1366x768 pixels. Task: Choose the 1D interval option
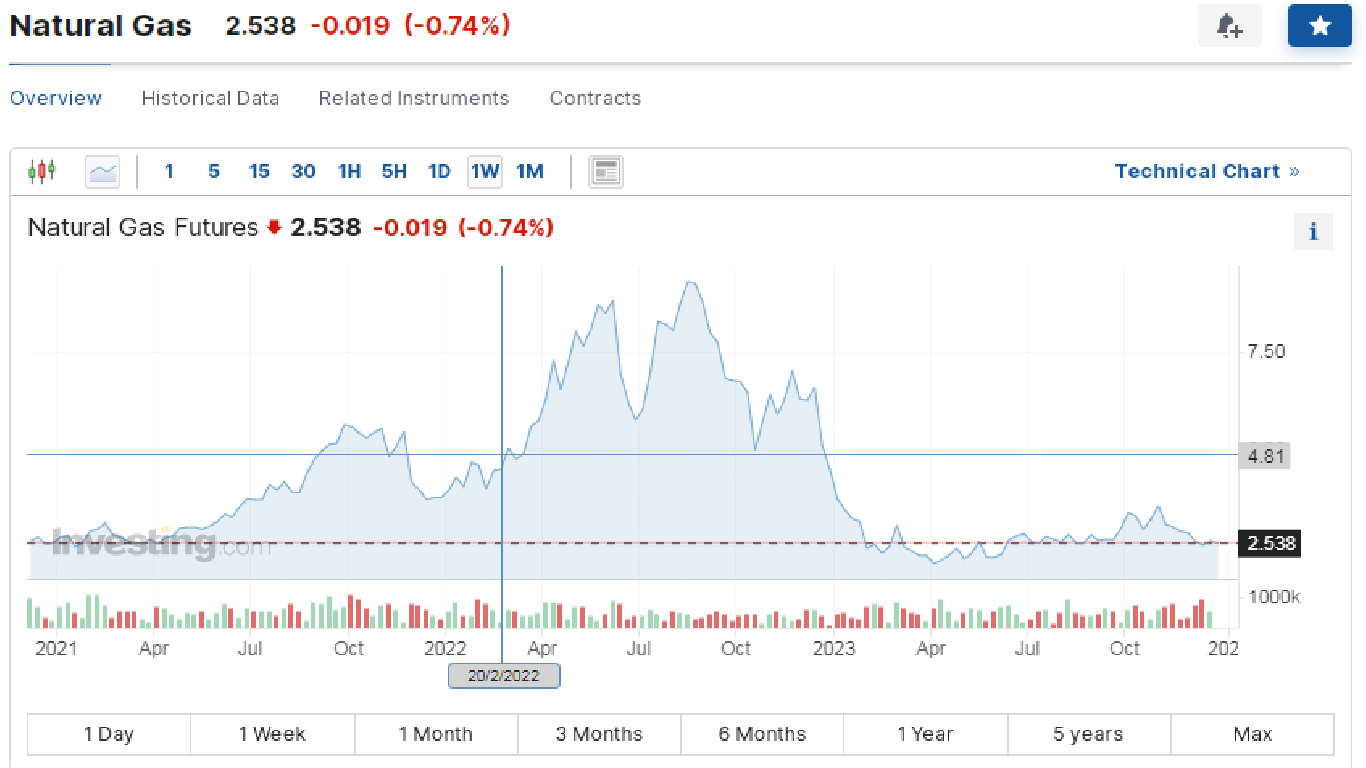439,172
